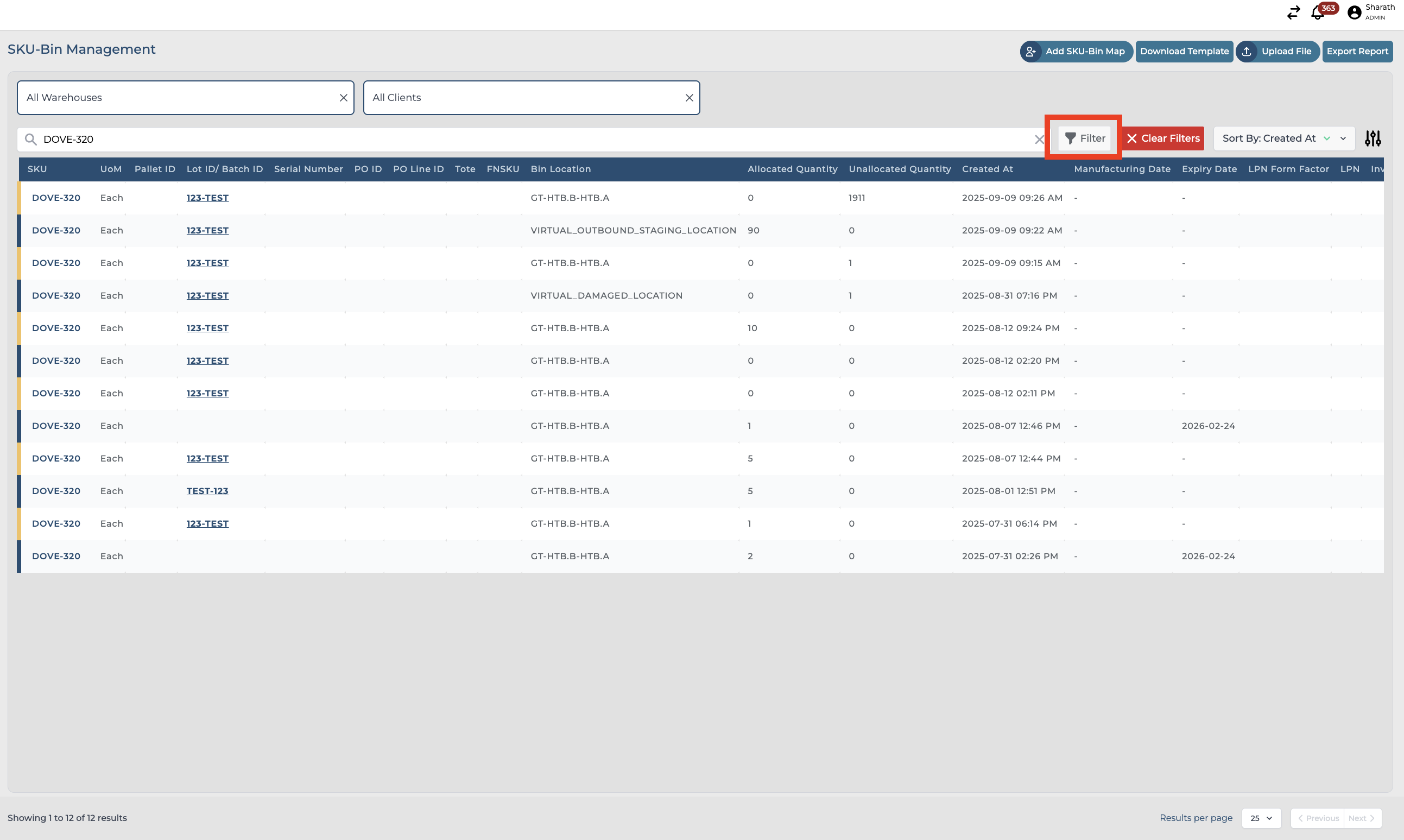Click the search magnifier icon
Screen dimensions: 1404x840
pos(30,139)
